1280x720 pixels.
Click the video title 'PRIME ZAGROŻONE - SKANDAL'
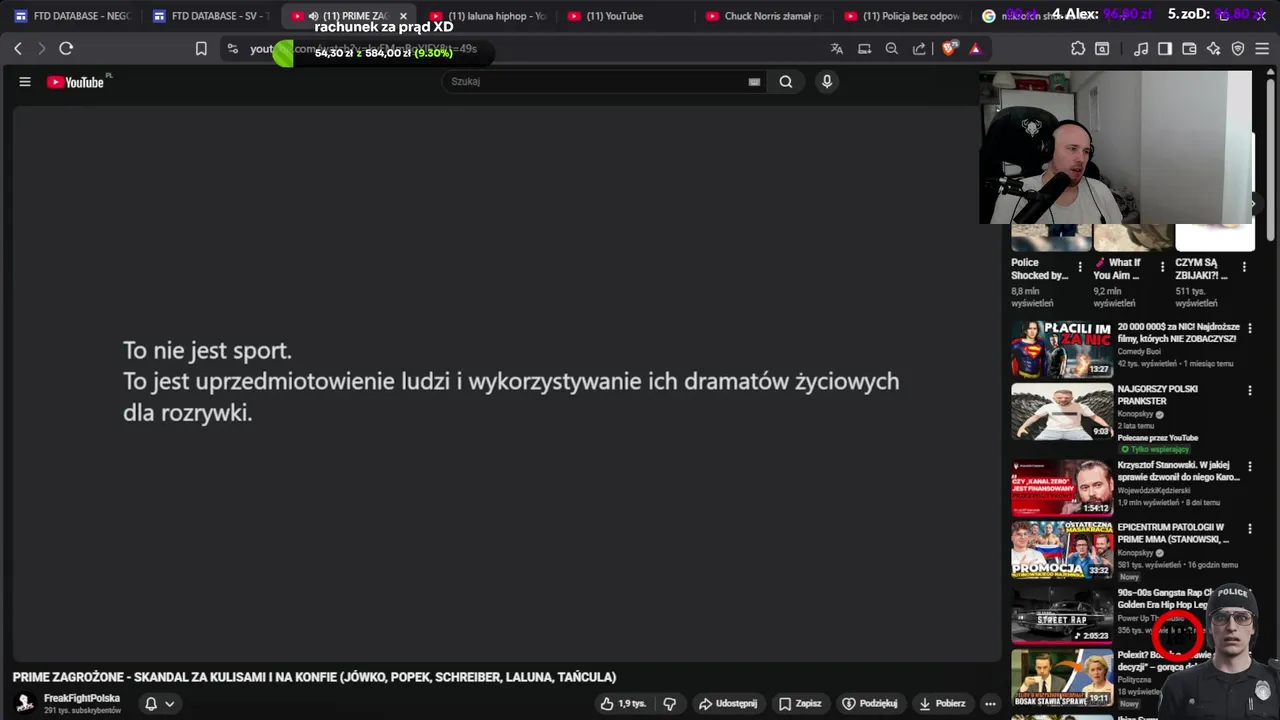314,677
